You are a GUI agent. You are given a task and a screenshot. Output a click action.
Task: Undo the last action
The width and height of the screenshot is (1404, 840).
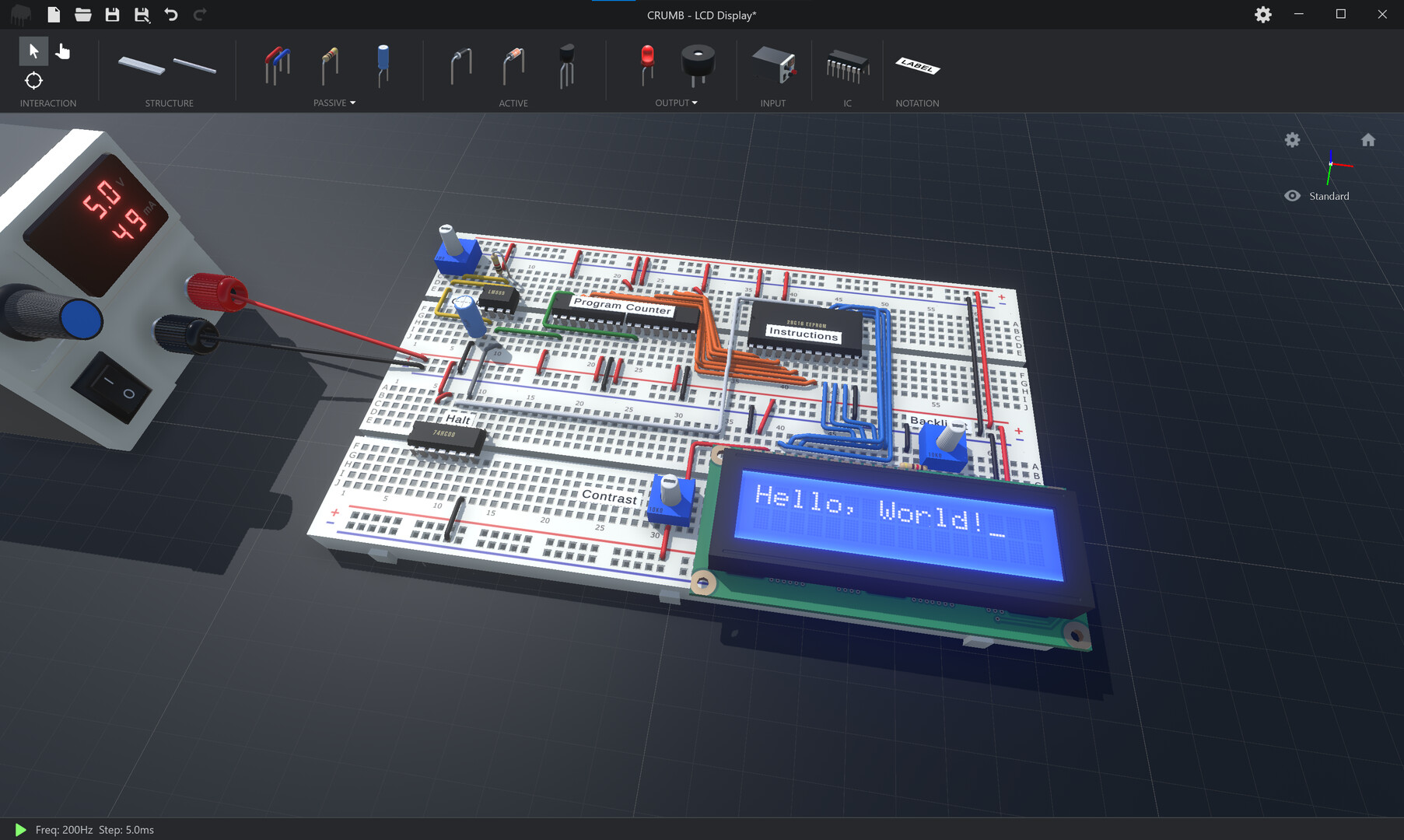[x=170, y=14]
